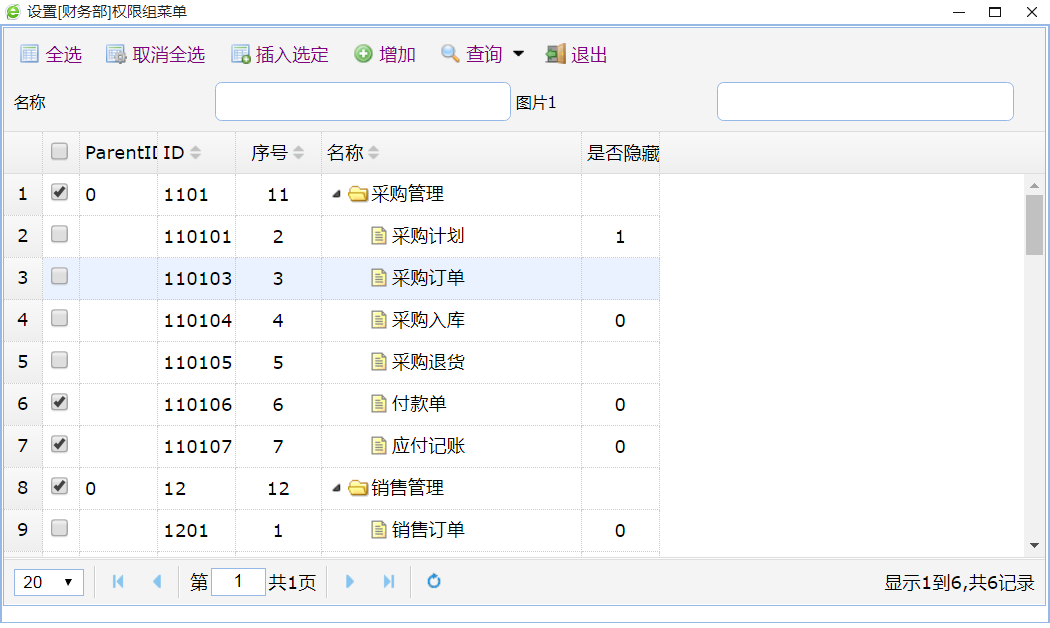This screenshot has height=628, width=1050.
Task: Open the page size 20 dropdown
Action: [49, 582]
